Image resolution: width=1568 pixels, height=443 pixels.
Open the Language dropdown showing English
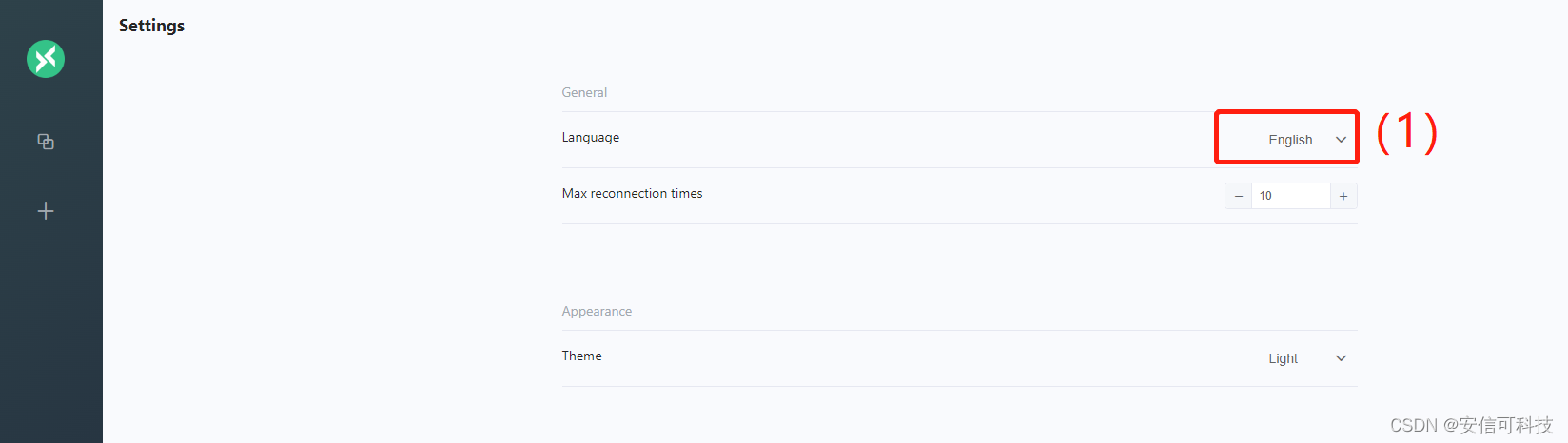click(1289, 140)
